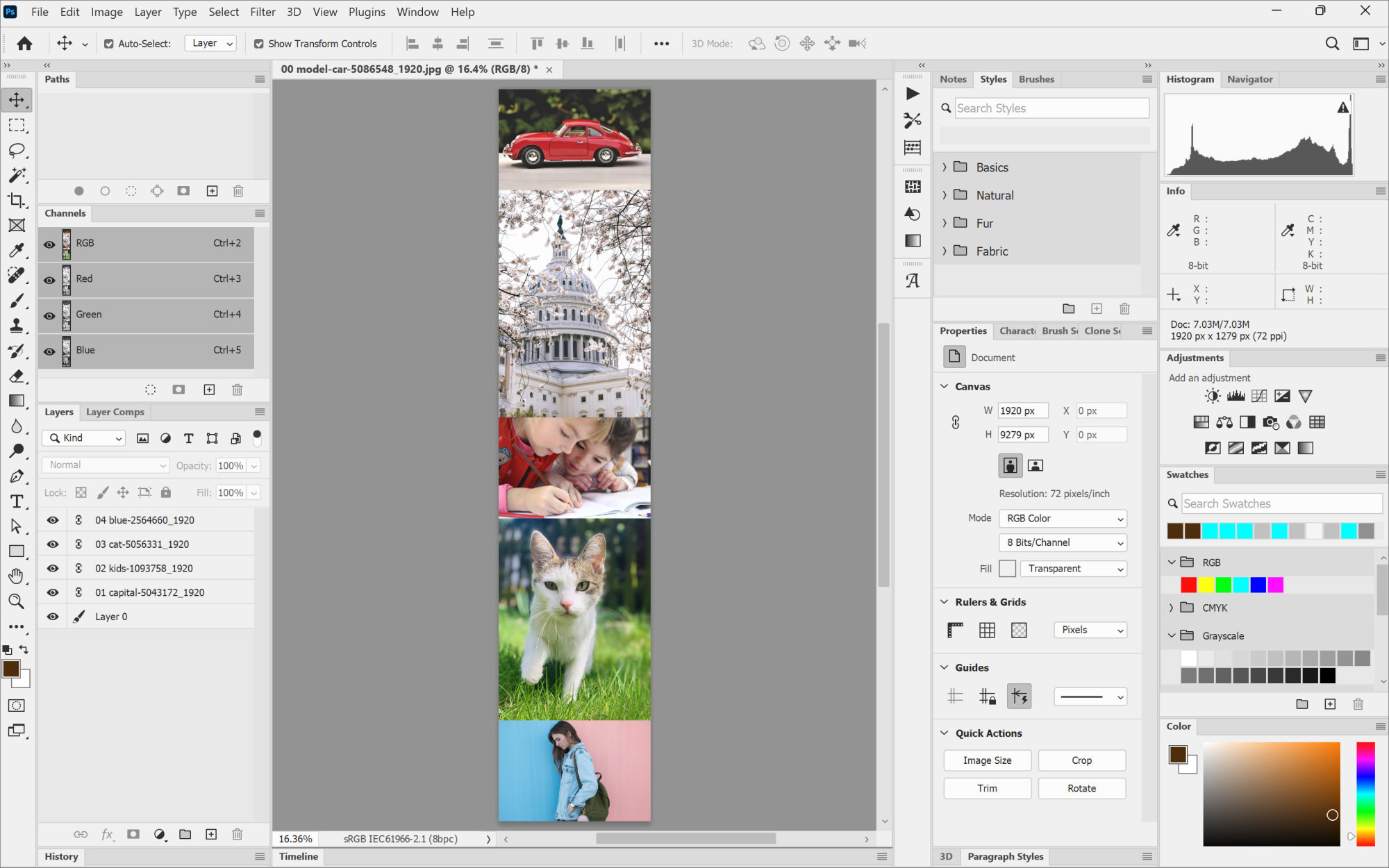Screen dimensions: 1389x868
Task: Select the Eyedropper tool
Action: pyautogui.click(x=17, y=251)
